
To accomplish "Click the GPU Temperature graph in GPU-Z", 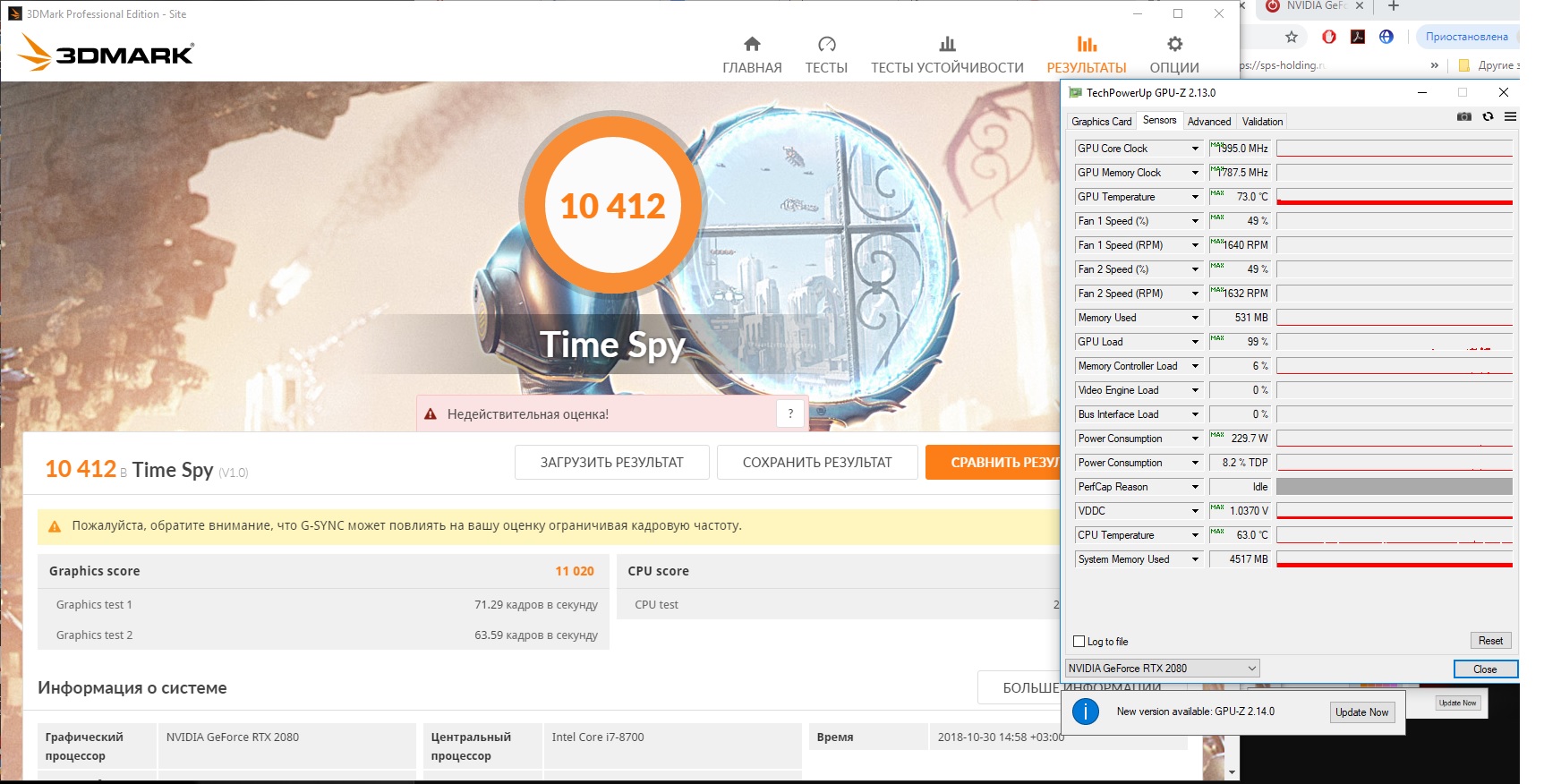I will 1394,197.
